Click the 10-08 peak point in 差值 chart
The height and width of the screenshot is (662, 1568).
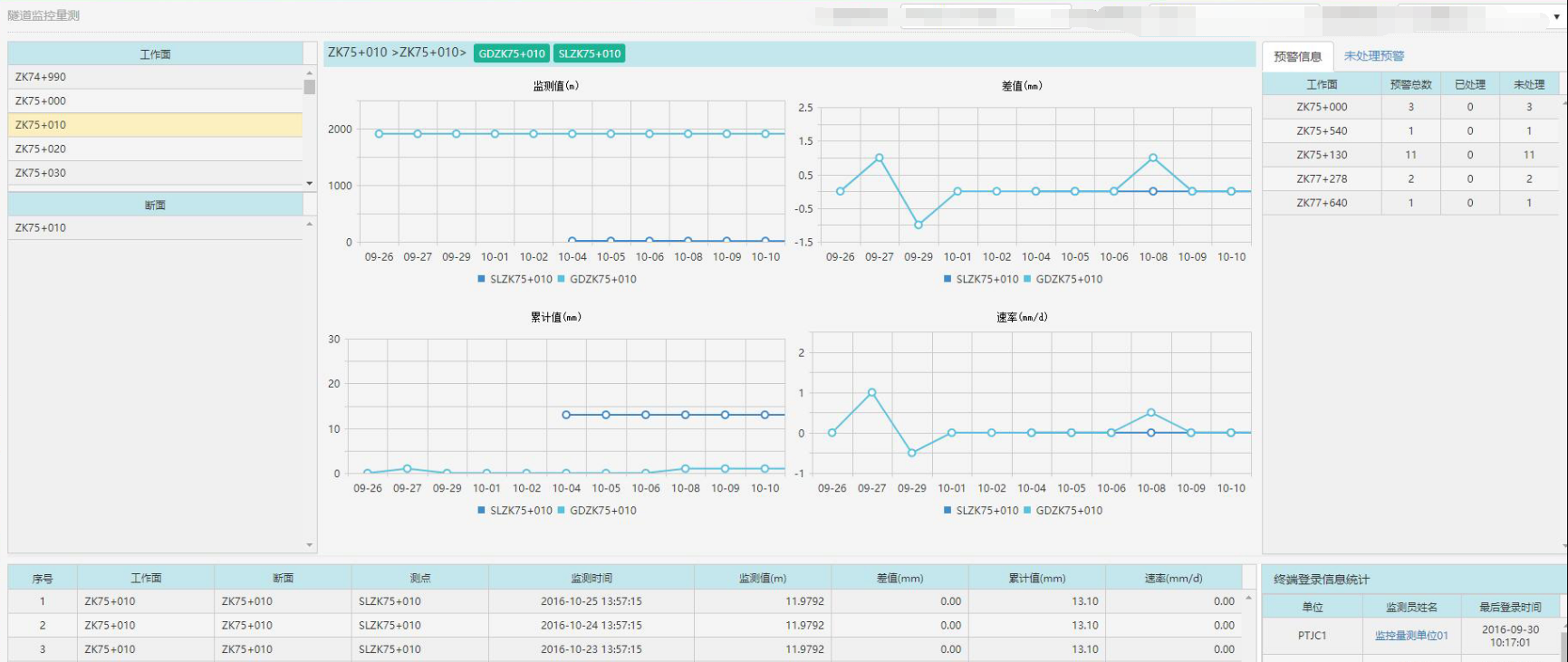coord(1153,158)
